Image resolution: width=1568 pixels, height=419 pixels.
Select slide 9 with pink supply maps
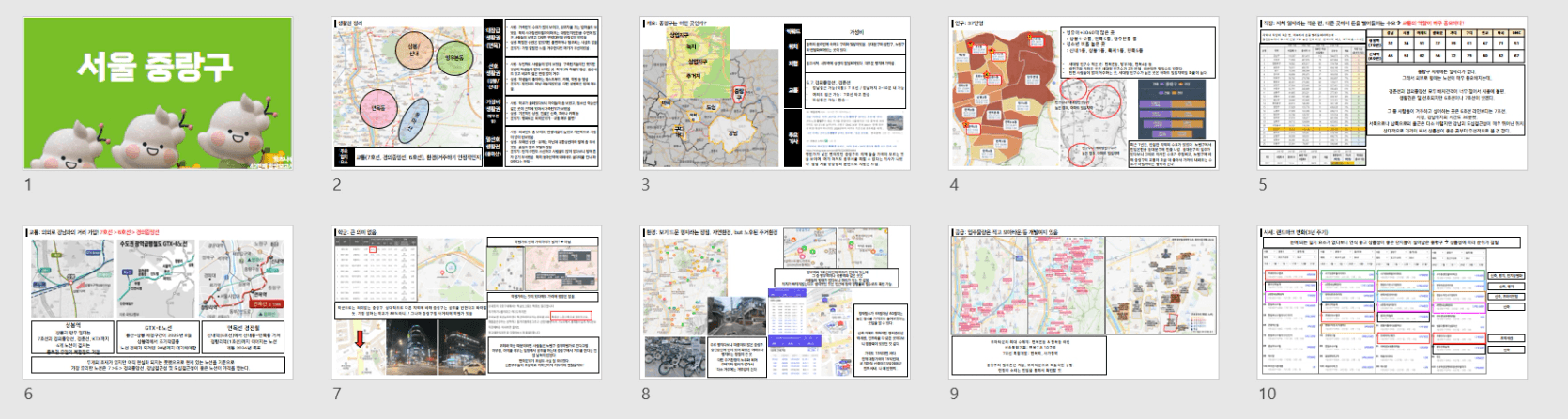pyautogui.click(x=1084, y=303)
